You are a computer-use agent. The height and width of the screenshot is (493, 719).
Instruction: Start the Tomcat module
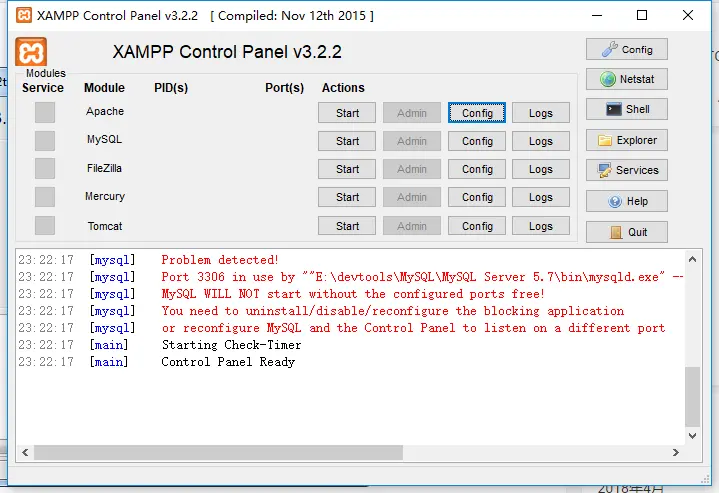(x=347, y=226)
